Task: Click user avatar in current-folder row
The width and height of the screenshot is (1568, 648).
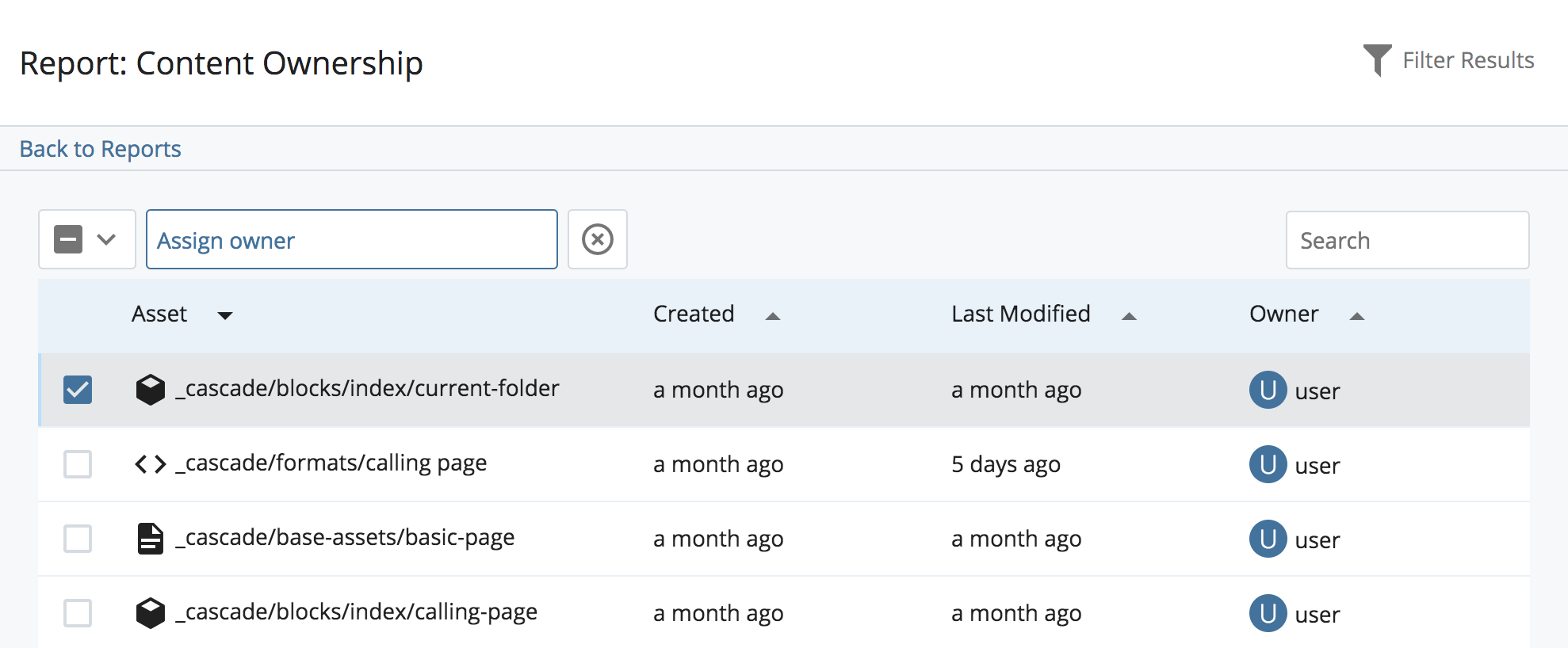Action: [x=1268, y=390]
